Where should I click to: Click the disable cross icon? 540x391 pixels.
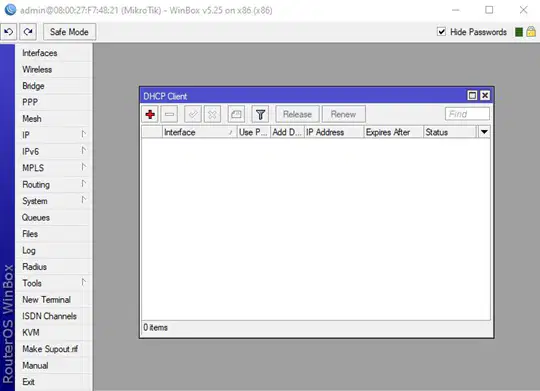[x=212, y=114]
